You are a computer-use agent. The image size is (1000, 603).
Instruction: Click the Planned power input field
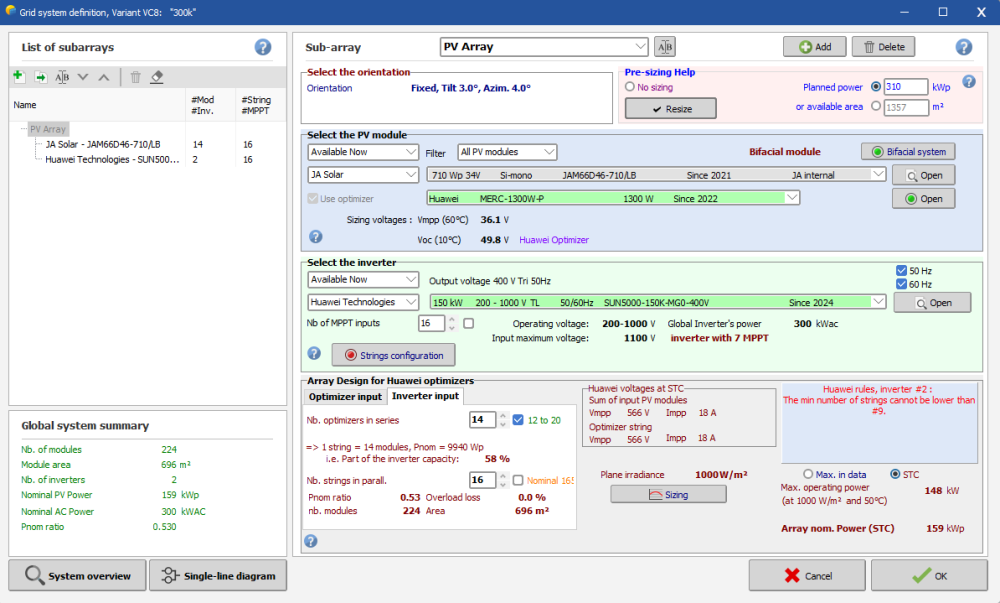pyautogui.click(x=906, y=87)
